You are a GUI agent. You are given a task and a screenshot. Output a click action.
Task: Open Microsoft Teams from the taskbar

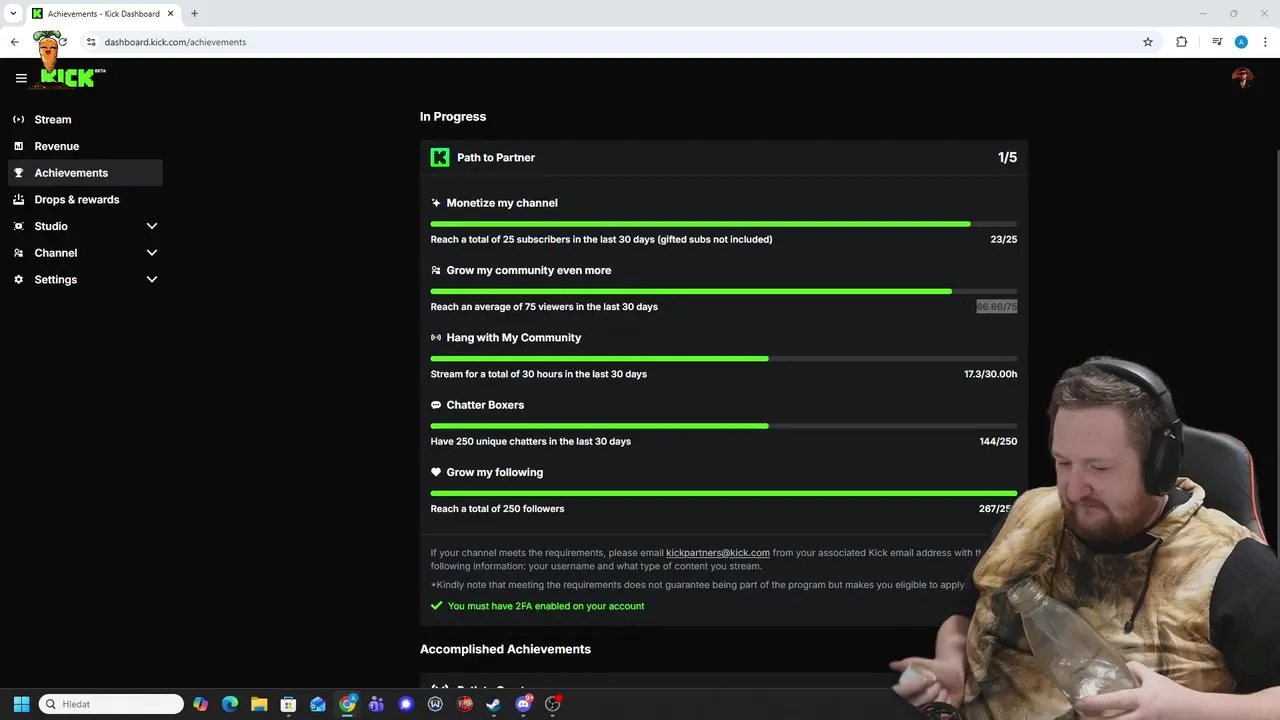click(x=376, y=704)
